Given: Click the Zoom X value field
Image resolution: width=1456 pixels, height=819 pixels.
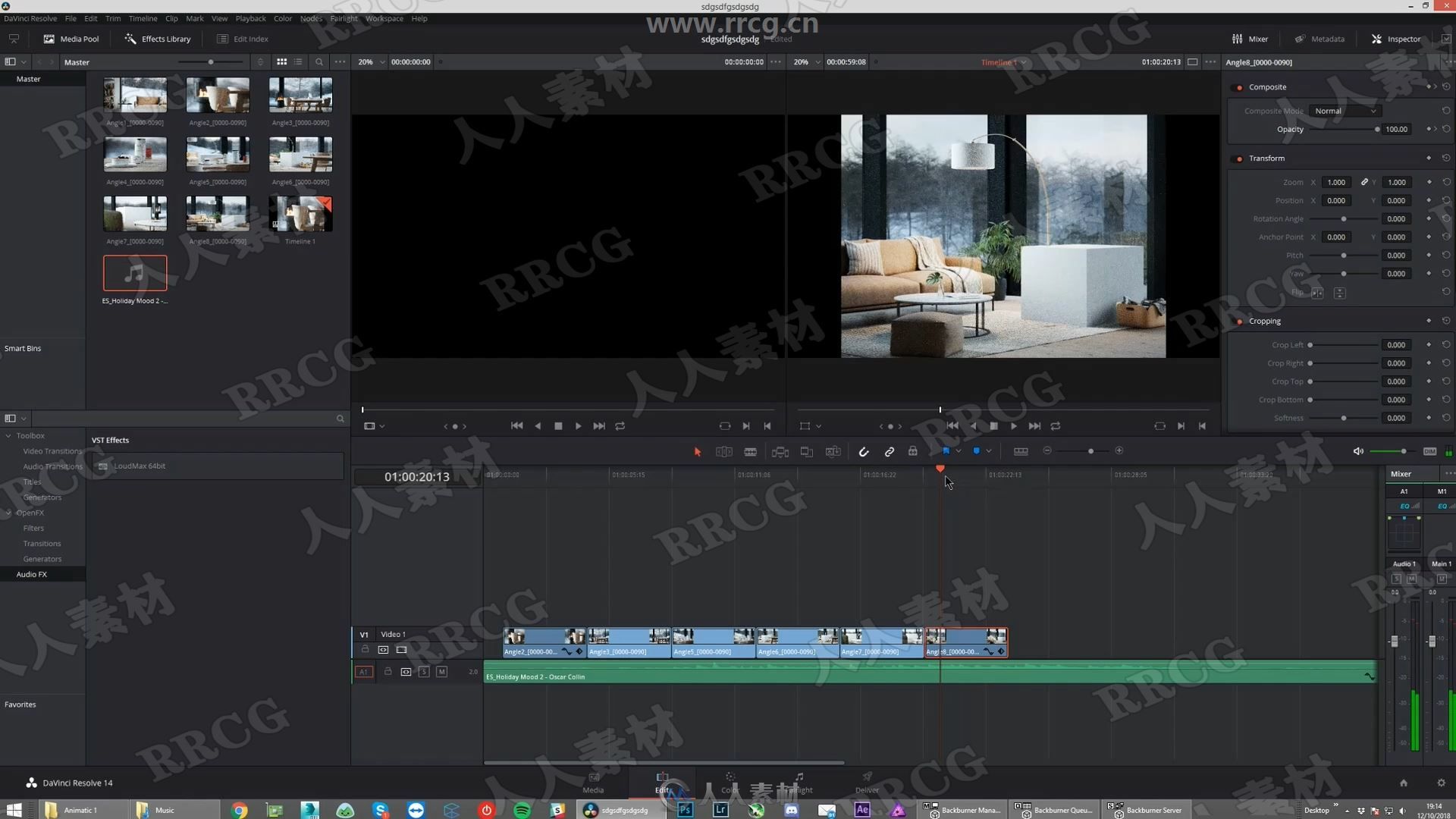Looking at the screenshot, I should (1336, 182).
